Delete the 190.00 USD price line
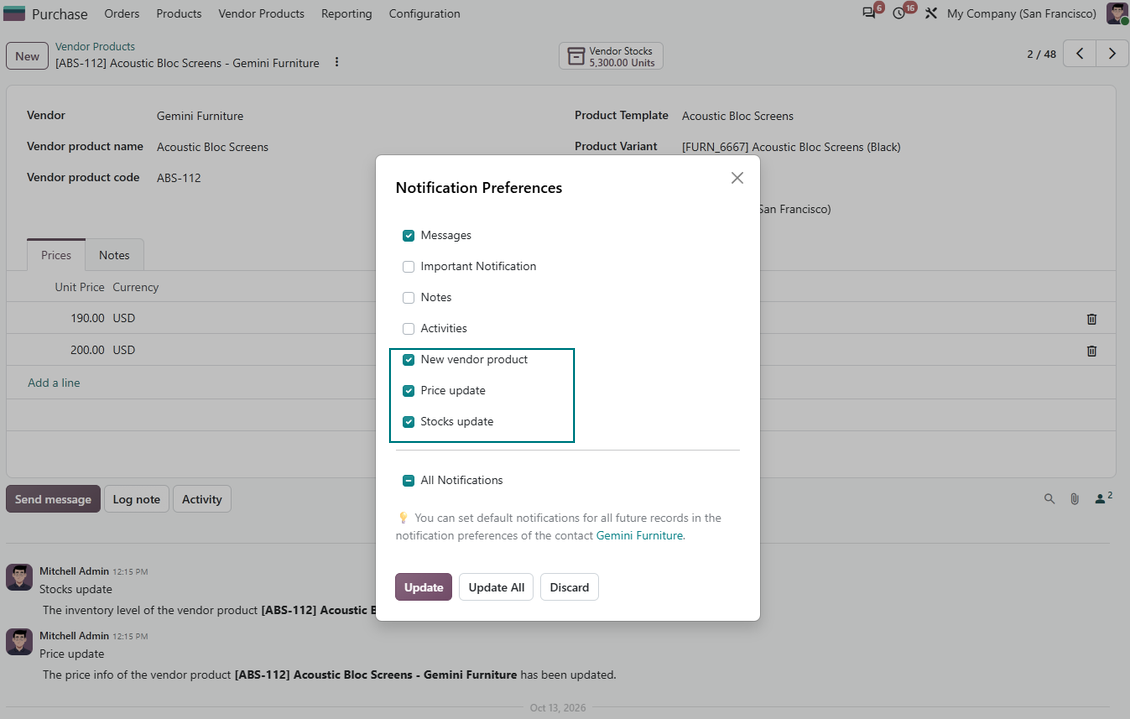 [1092, 318]
